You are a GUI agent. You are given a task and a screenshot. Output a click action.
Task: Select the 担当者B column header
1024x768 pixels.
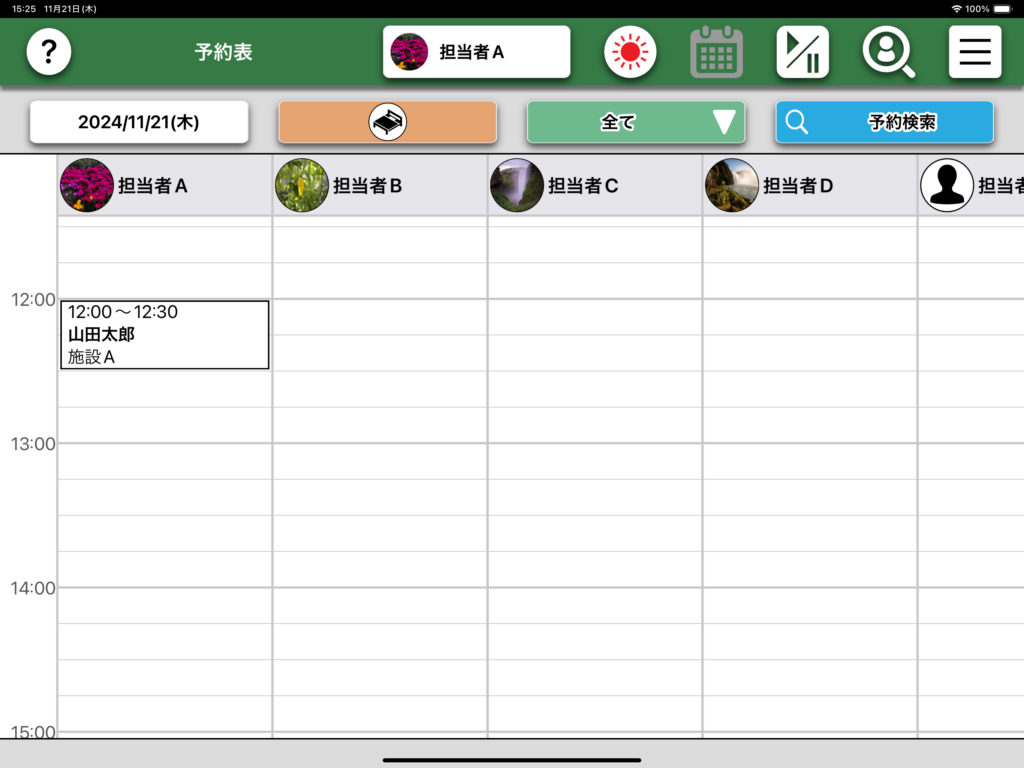tap(367, 185)
